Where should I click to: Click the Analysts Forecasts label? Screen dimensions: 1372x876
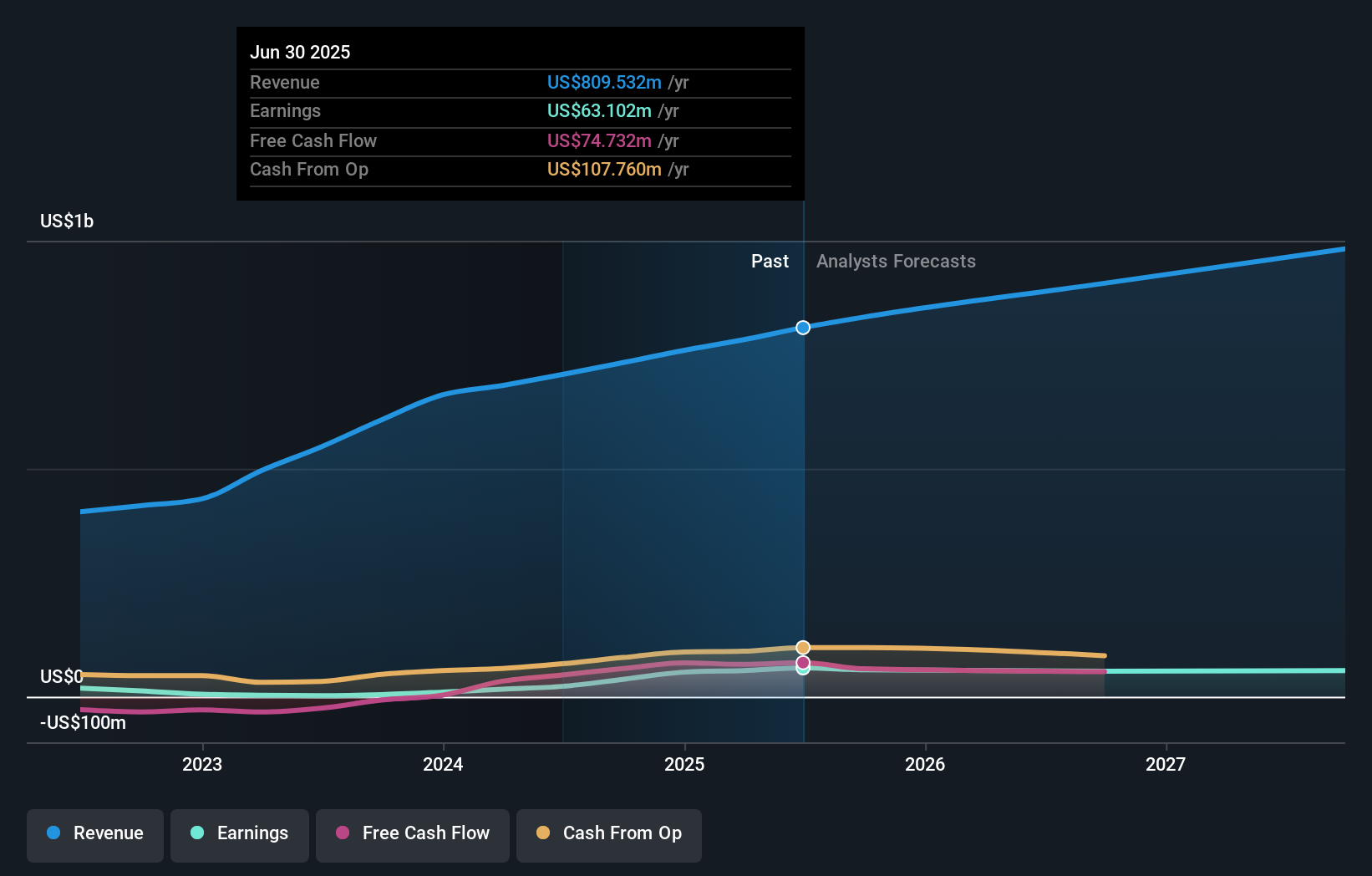(x=896, y=262)
